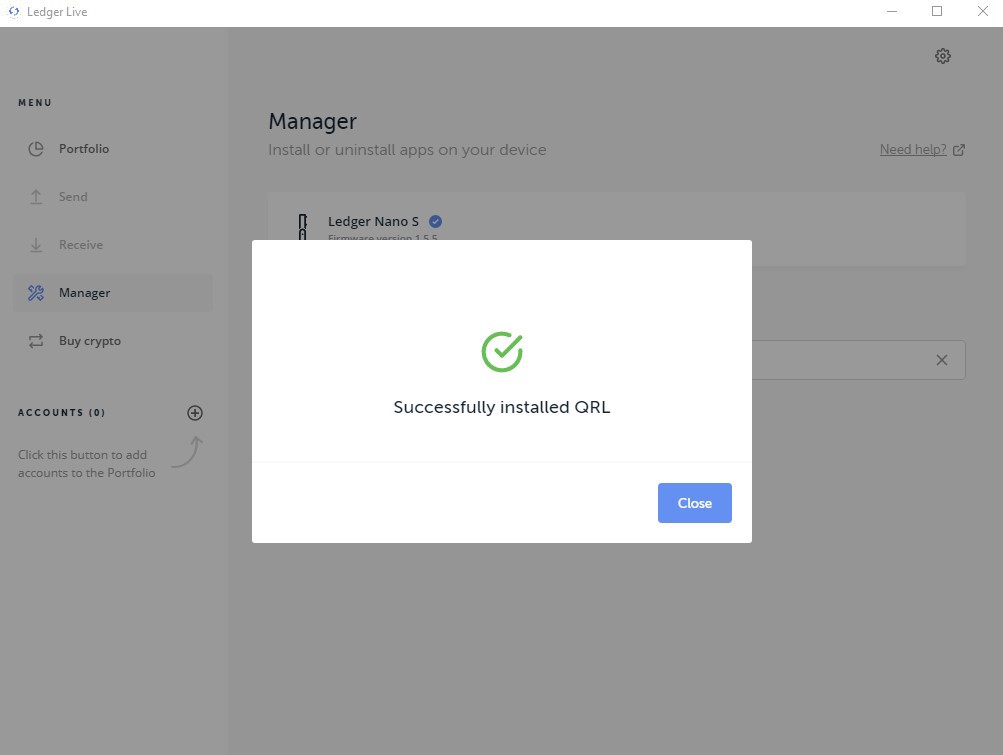Click the Buy crypto exchange icon
This screenshot has height=755, width=1003.
coord(36,341)
